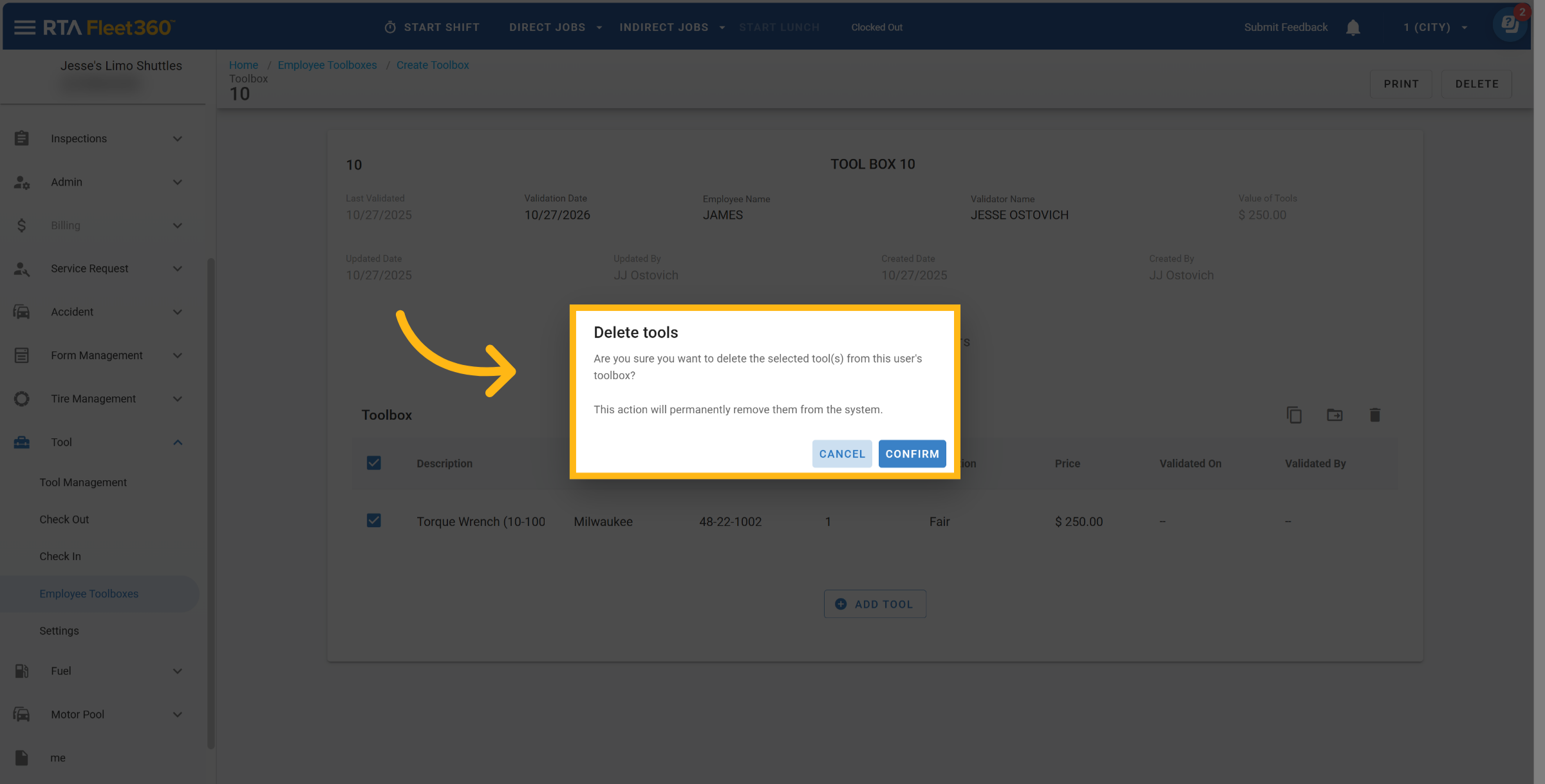Click the Tool toolbox sidebar icon
1545x784 pixels.
(21, 442)
